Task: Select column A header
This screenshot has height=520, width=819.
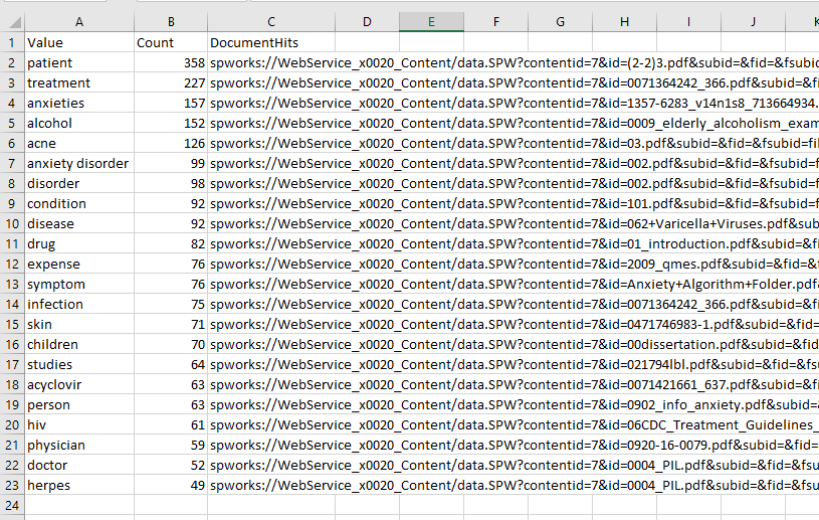Action: click(79, 22)
